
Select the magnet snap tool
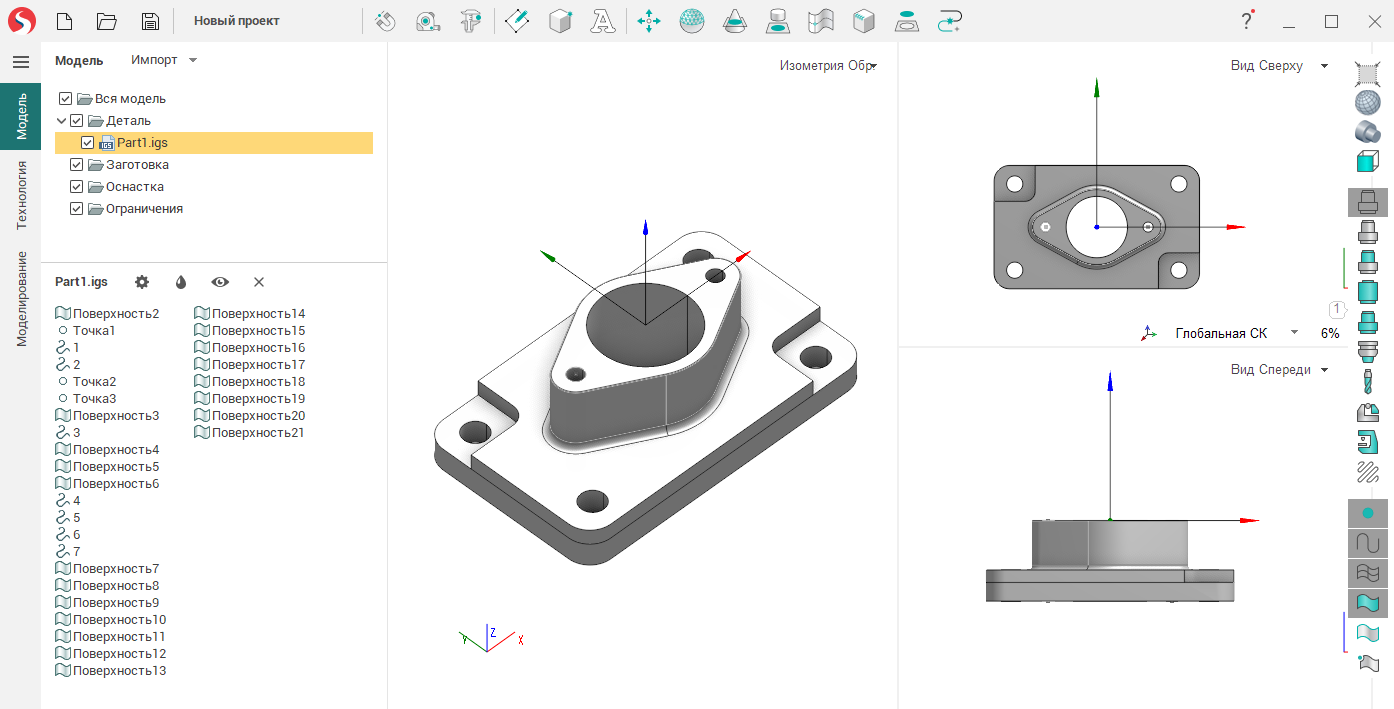point(386,21)
